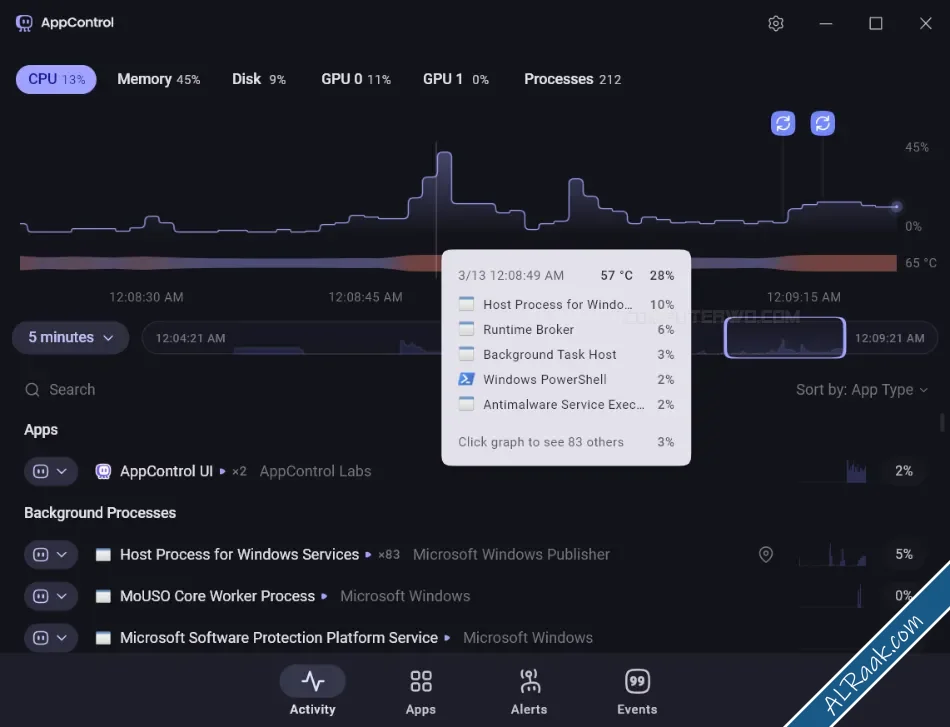The width and height of the screenshot is (950, 727).
Task: Show the Processes 212 tab
Action: pyautogui.click(x=573, y=79)
